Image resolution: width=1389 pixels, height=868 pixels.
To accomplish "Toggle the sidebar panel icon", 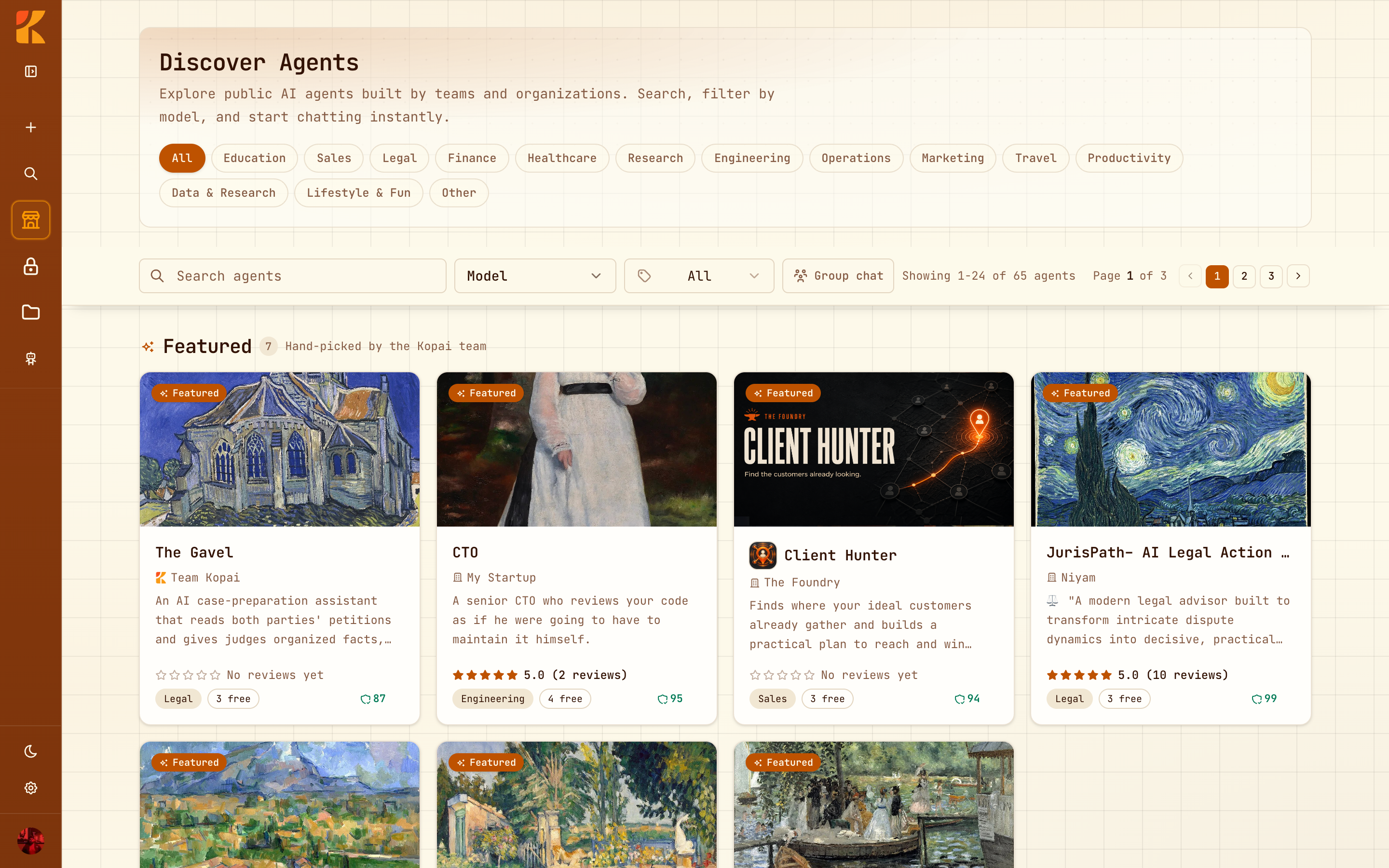I will (x=31, y=71).
